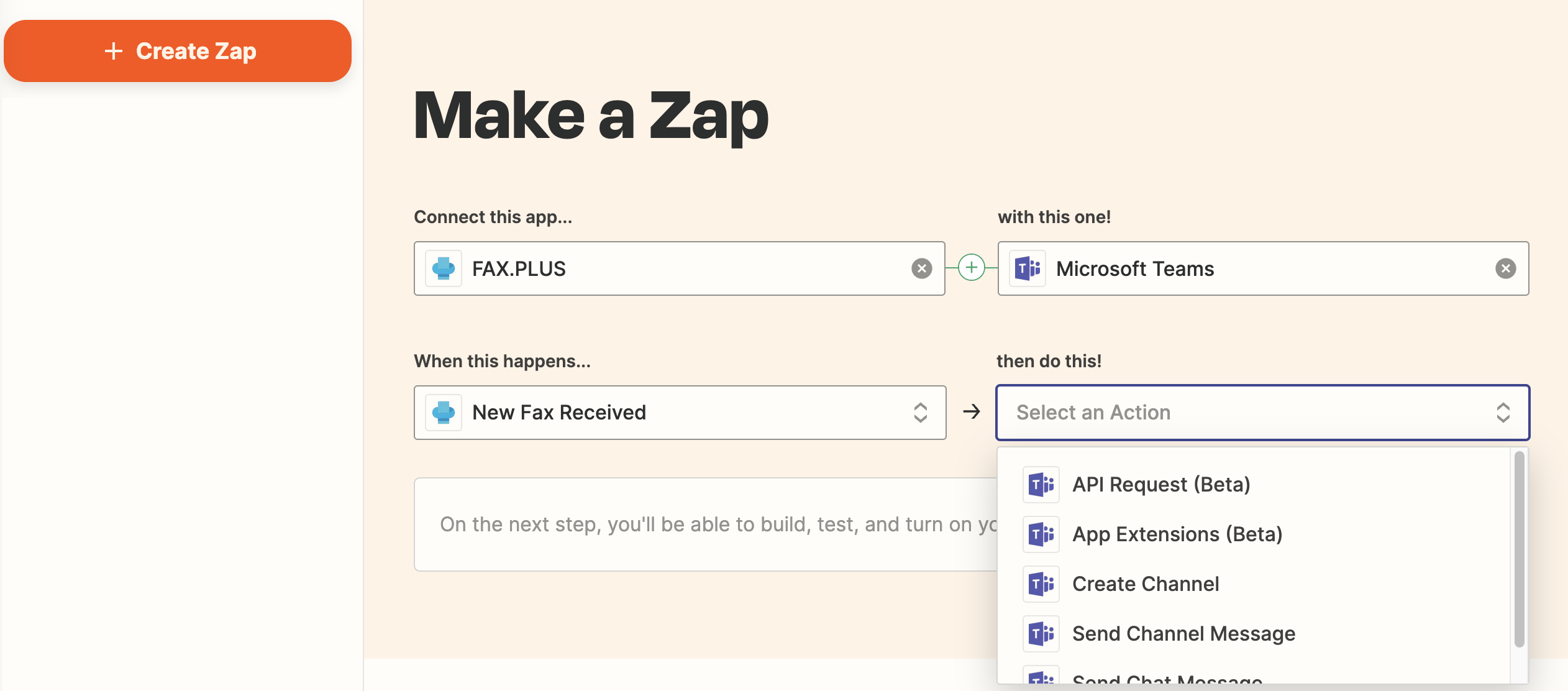Choose the Send Channel Message action
Screen dimensions: 1568x691
[1255, 634]
